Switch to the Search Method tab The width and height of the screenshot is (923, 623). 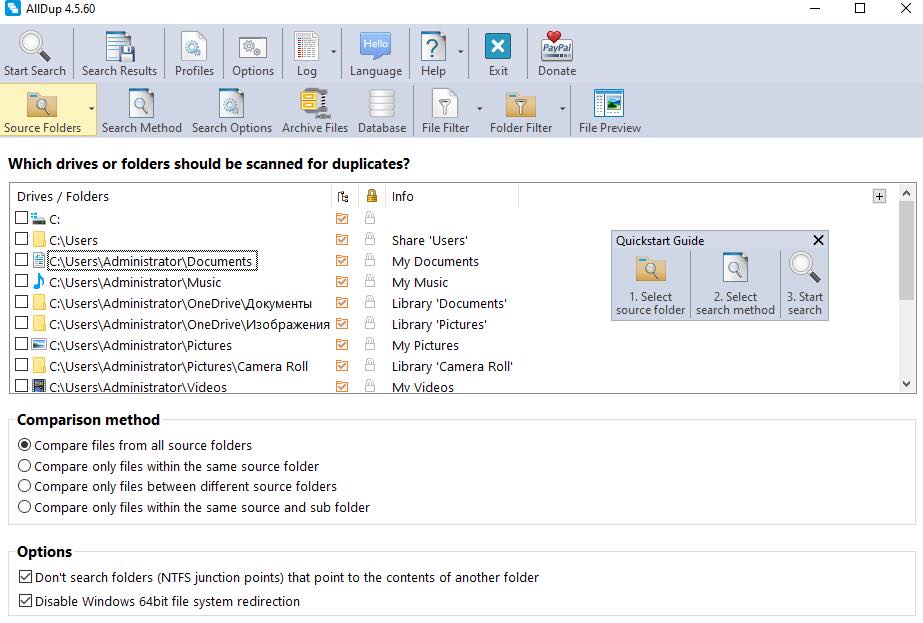tap(141, 110)
